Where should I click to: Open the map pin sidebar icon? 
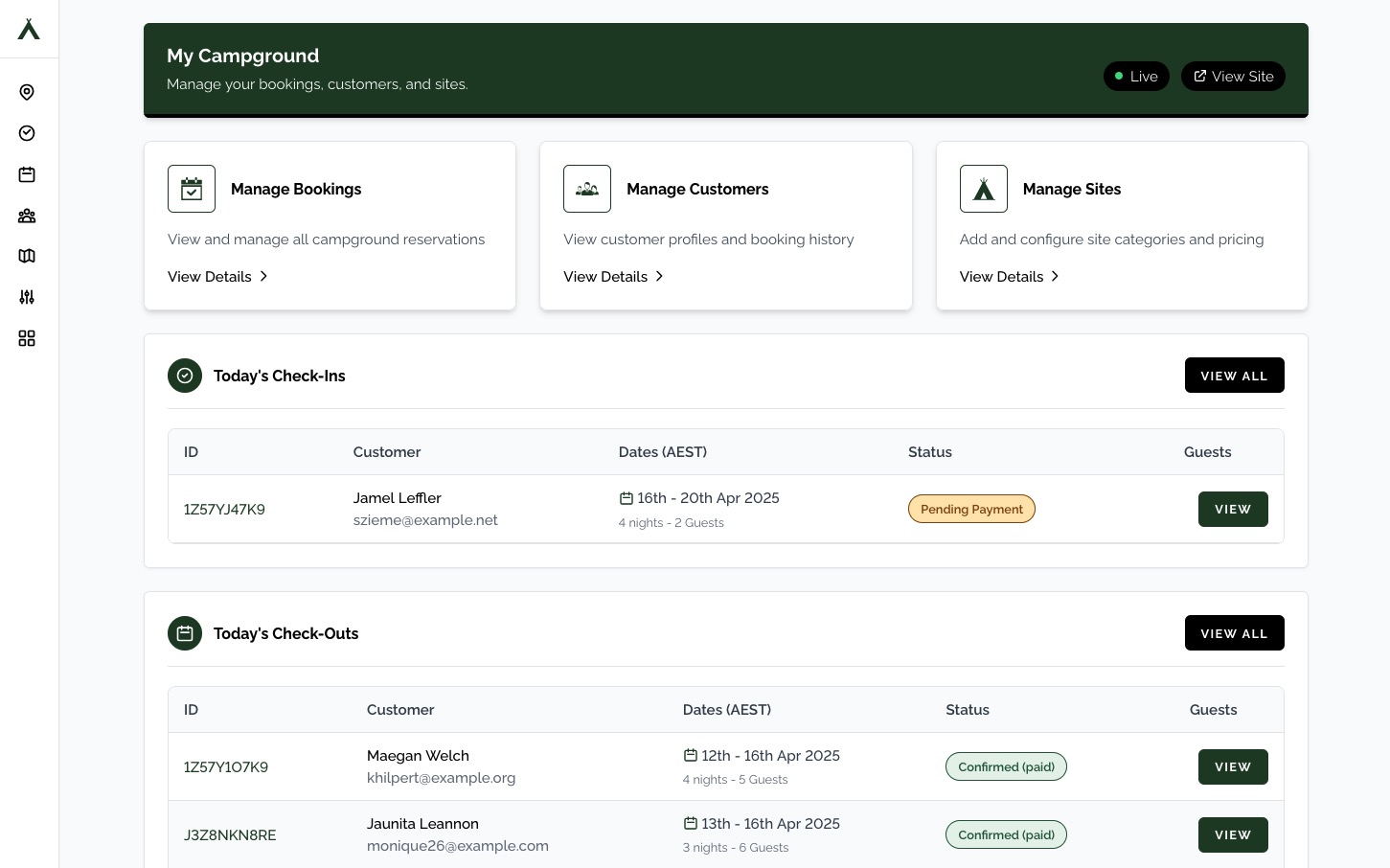[x=27, y=92]
